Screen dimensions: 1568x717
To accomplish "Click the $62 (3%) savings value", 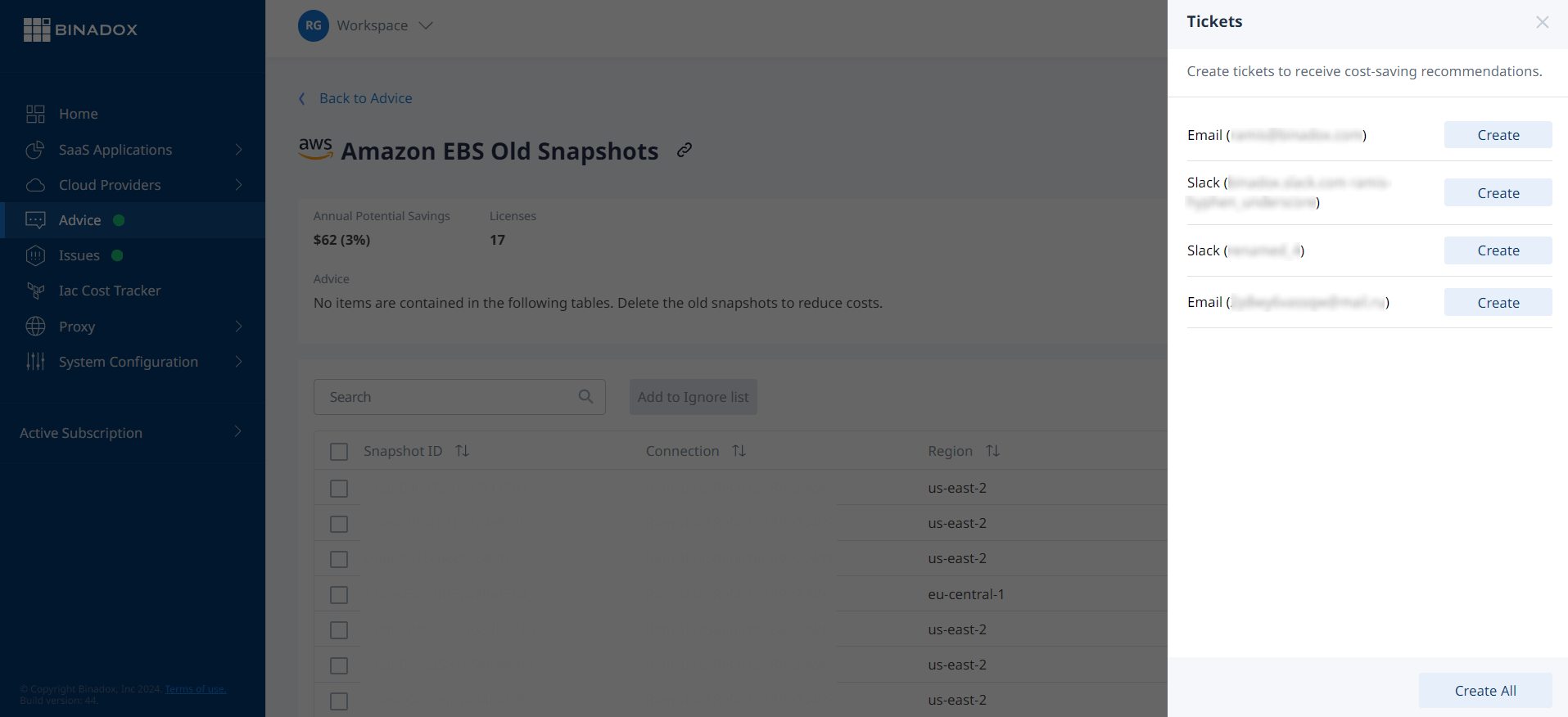I will pos(341,240).
